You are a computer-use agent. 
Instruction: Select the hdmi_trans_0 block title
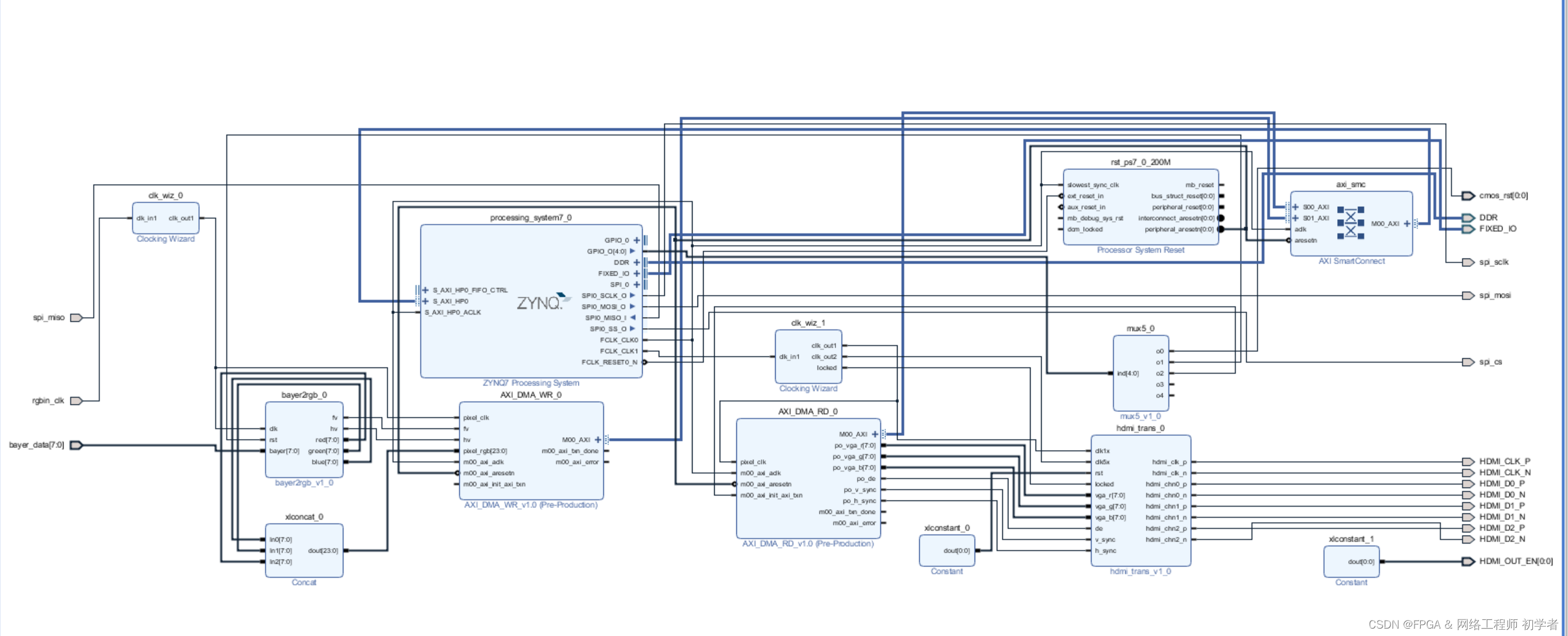[1141, 428]
